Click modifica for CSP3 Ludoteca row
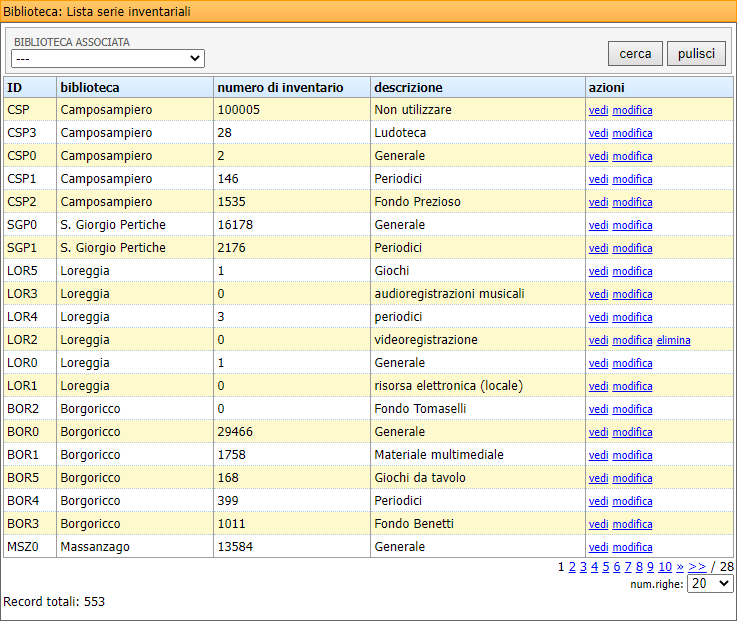 [632, 133]
